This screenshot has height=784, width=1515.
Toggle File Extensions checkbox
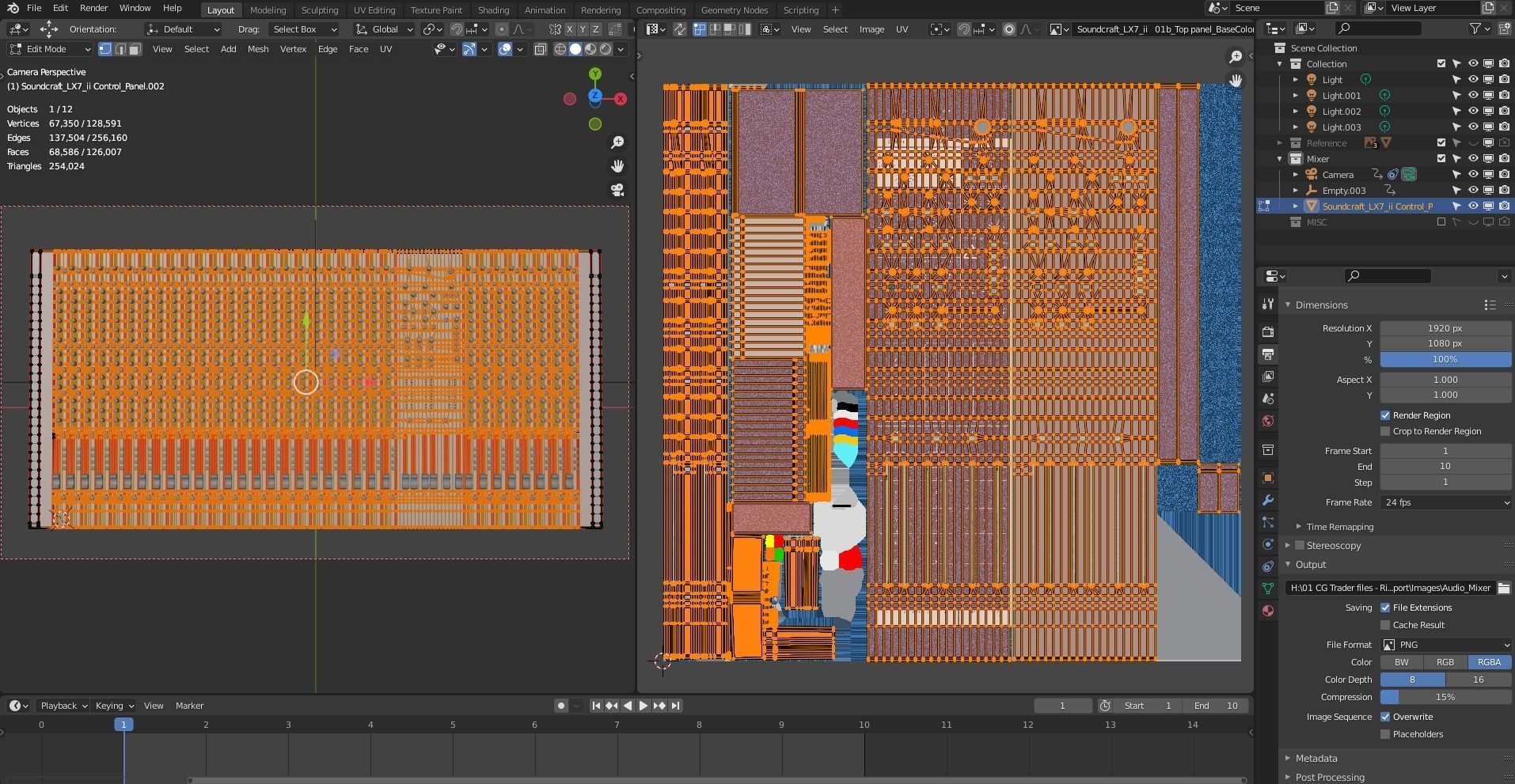click(x=1385, y=608)
